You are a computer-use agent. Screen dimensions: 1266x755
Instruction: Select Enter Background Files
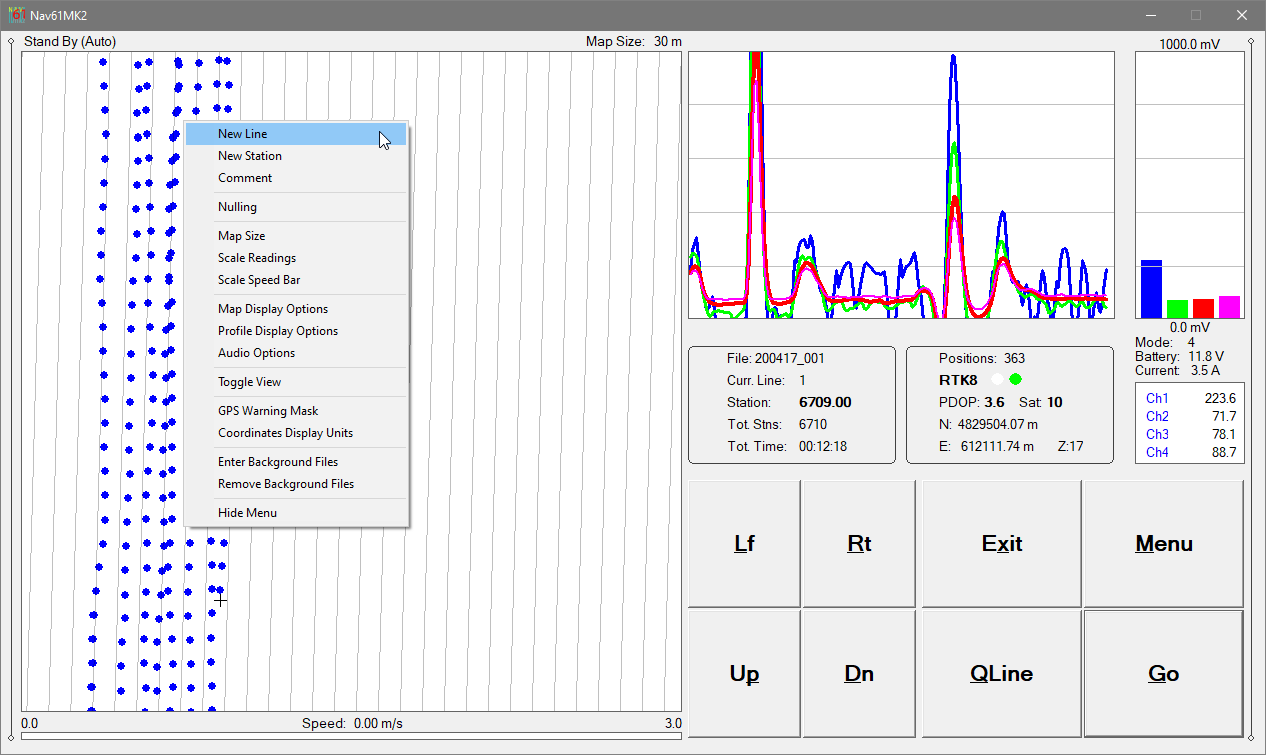pos(296,462)
